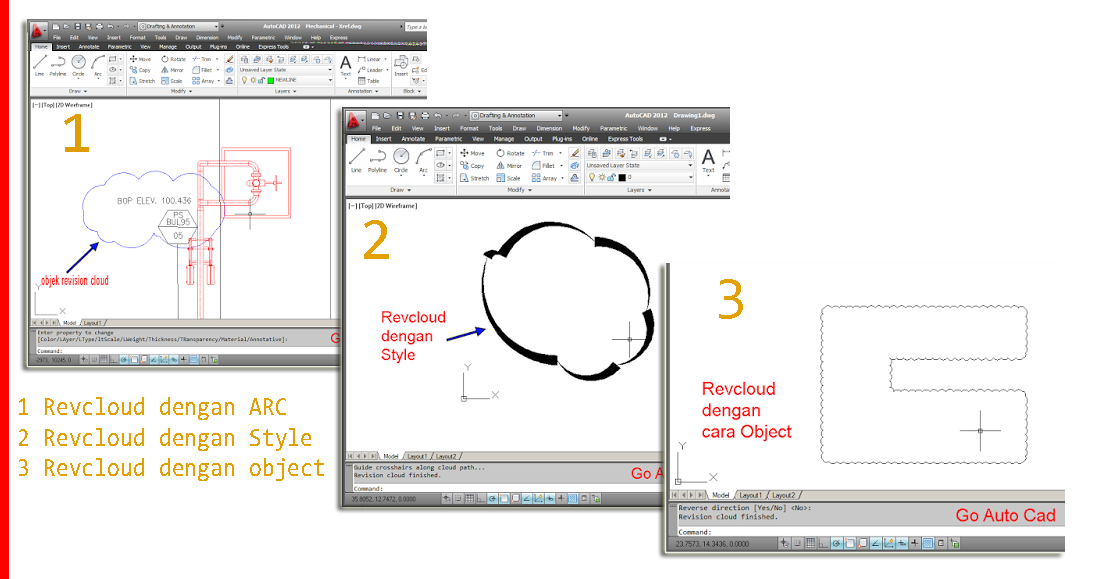The width and height of the screenshot is (1093, 579).
Task: Switch to the Manage ribbon tab in Mechanical-Xref window
Action: (x=168, y=47)
